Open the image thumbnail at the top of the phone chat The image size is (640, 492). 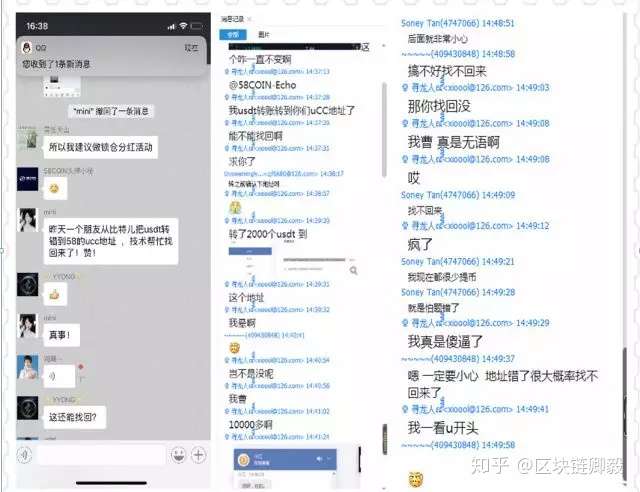click(62, 87)
